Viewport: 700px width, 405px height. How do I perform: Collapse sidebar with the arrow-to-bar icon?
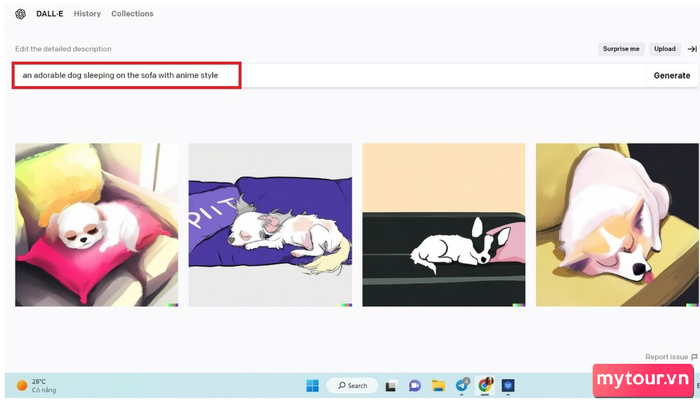point(692,49)
